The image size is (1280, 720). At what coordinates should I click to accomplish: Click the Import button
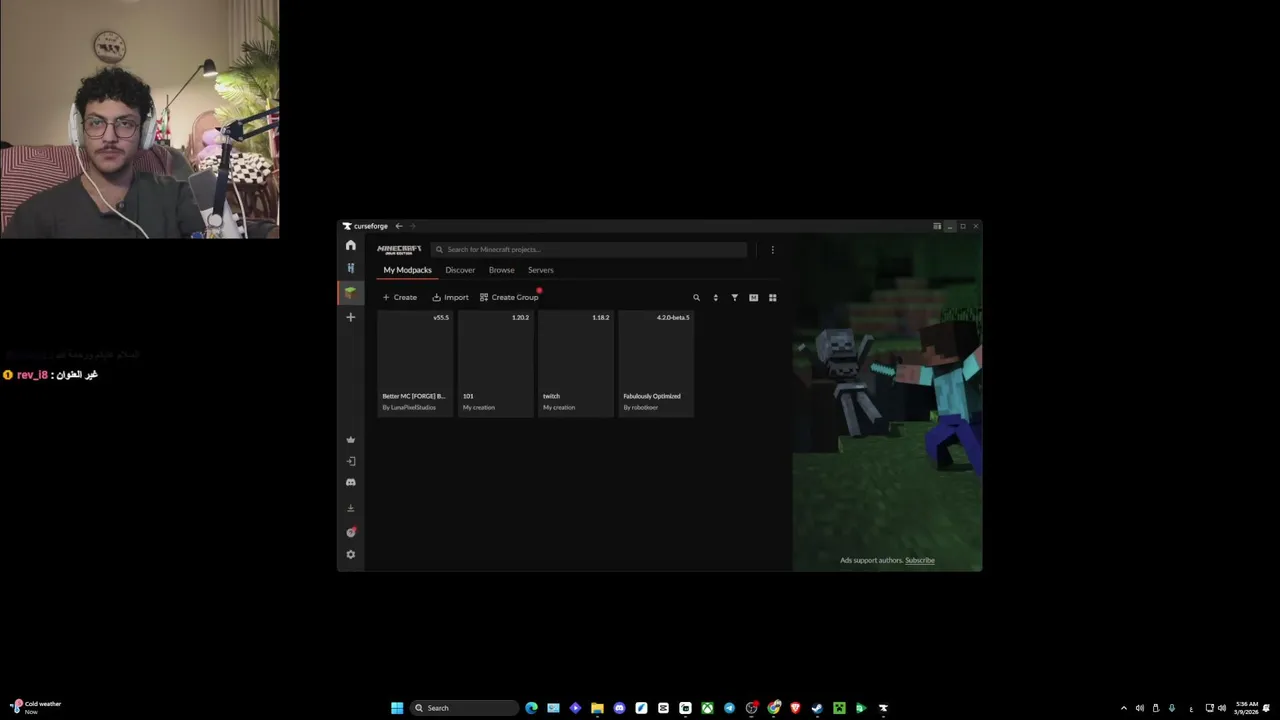[450, 297]
